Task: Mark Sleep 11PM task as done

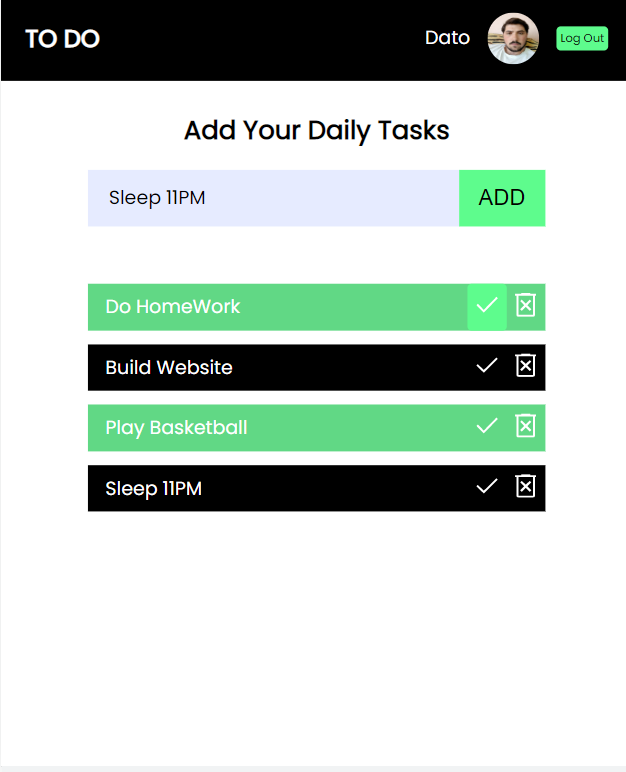Action: tap(487, 486)
